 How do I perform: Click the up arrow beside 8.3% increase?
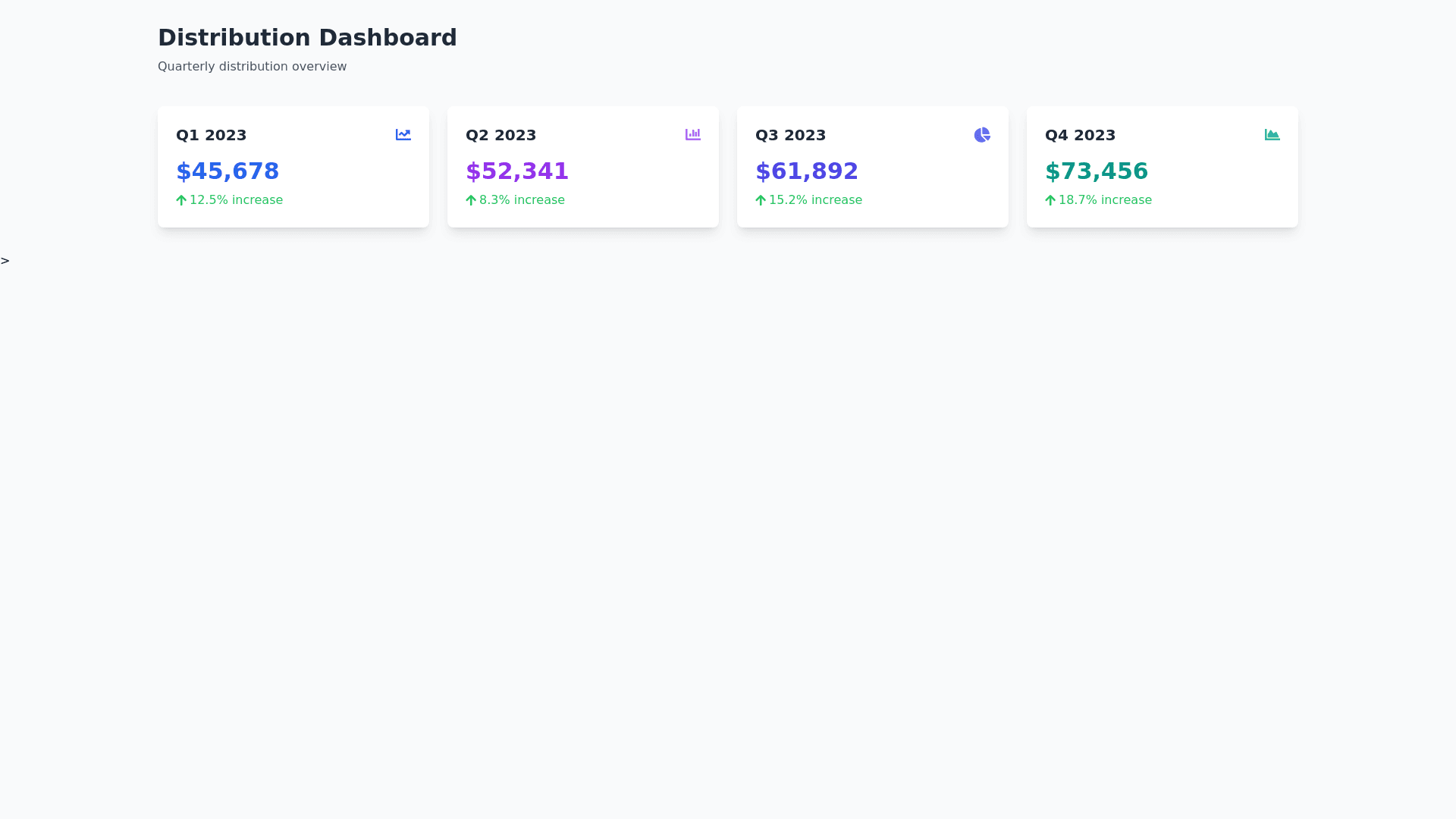pos(471,200)
